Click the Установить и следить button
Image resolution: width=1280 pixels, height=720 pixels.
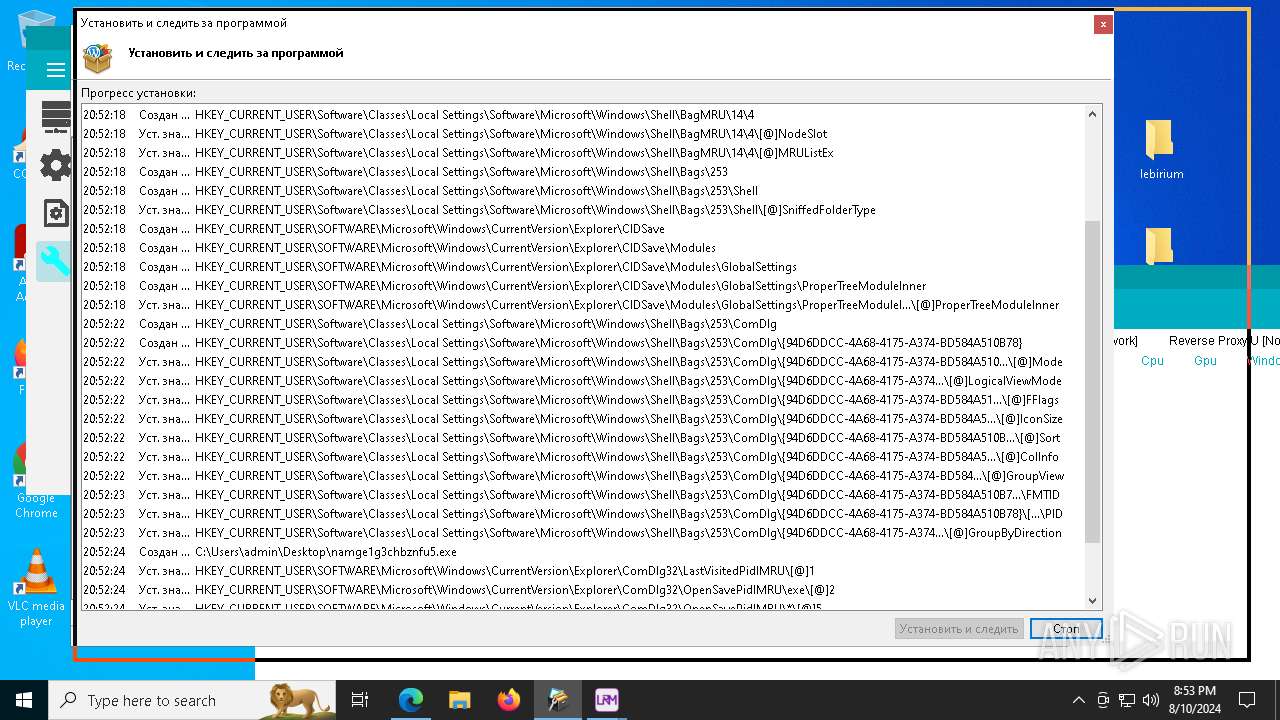pos(959,629)
